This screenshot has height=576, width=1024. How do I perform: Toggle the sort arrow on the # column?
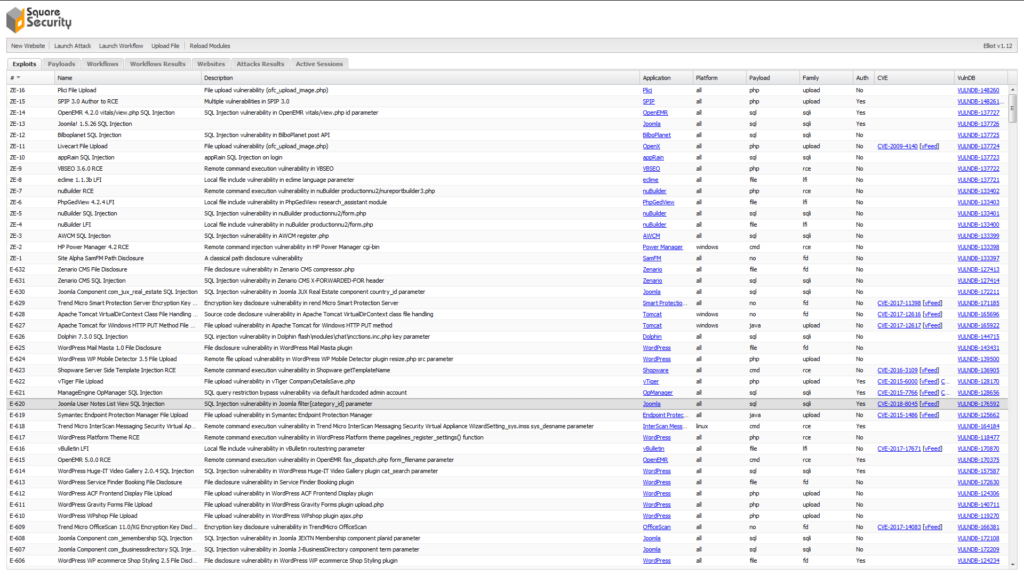18,78
